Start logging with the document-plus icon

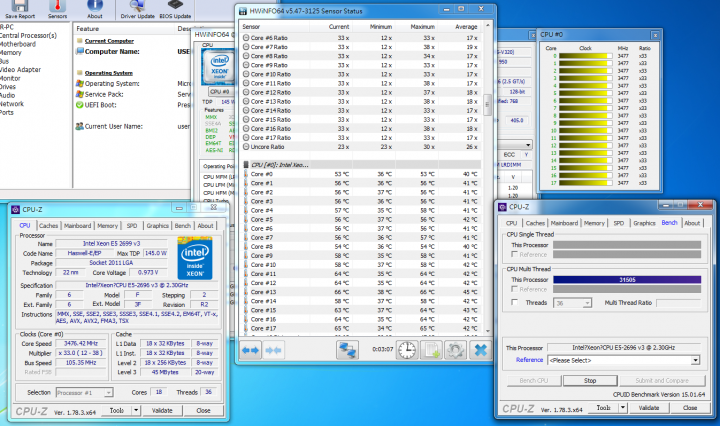click(x=432, y=350)
